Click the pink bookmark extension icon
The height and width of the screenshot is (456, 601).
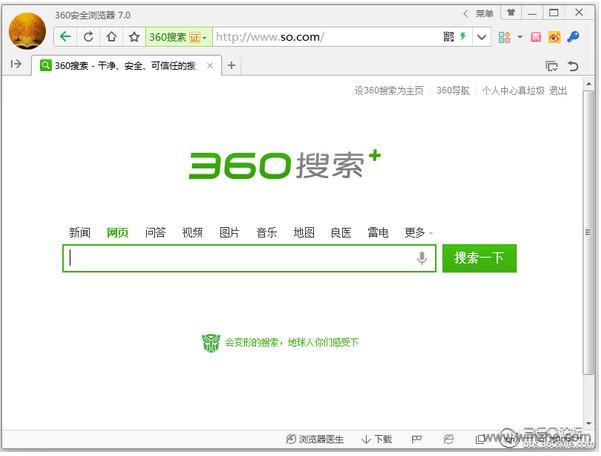coord(536,37)
